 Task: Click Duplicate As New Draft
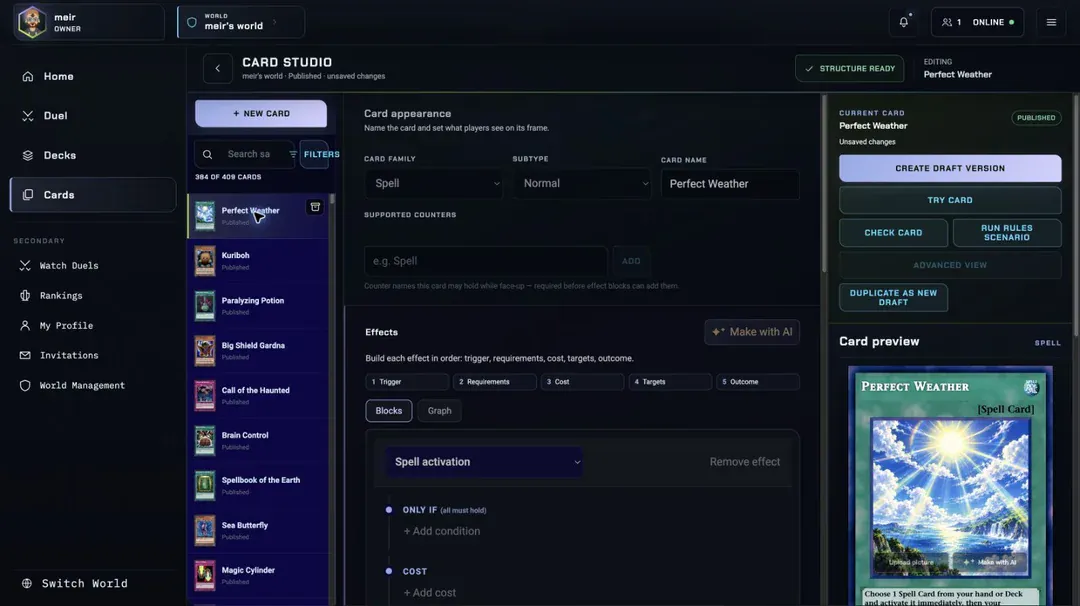[x=893, y=297]
